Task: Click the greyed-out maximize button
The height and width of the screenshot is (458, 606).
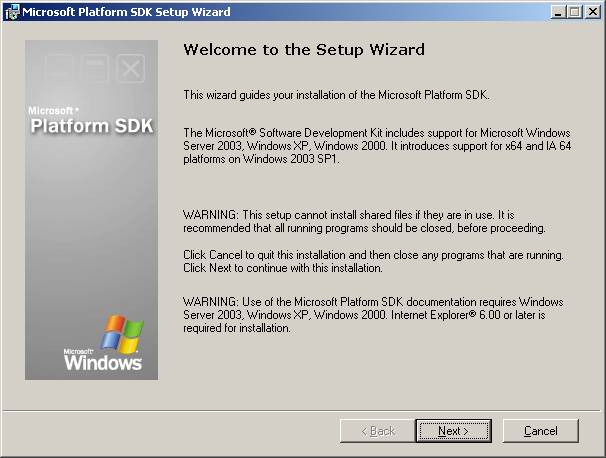Action: point(574,12)
